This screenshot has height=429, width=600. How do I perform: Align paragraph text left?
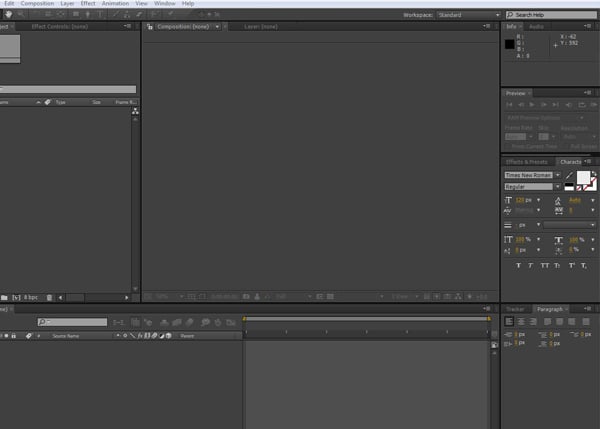[x=509, y=321]
